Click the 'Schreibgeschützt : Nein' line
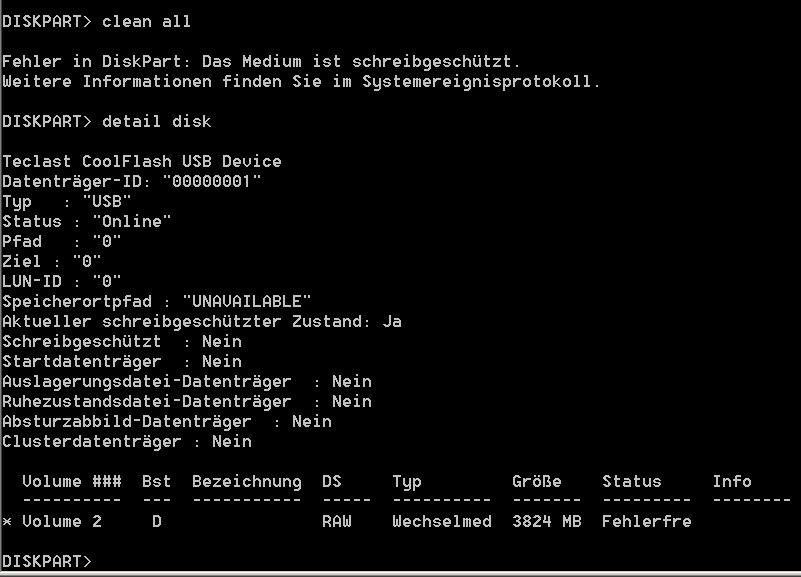The height and width of the screenshot is (577, 801). tap(122, 341)
